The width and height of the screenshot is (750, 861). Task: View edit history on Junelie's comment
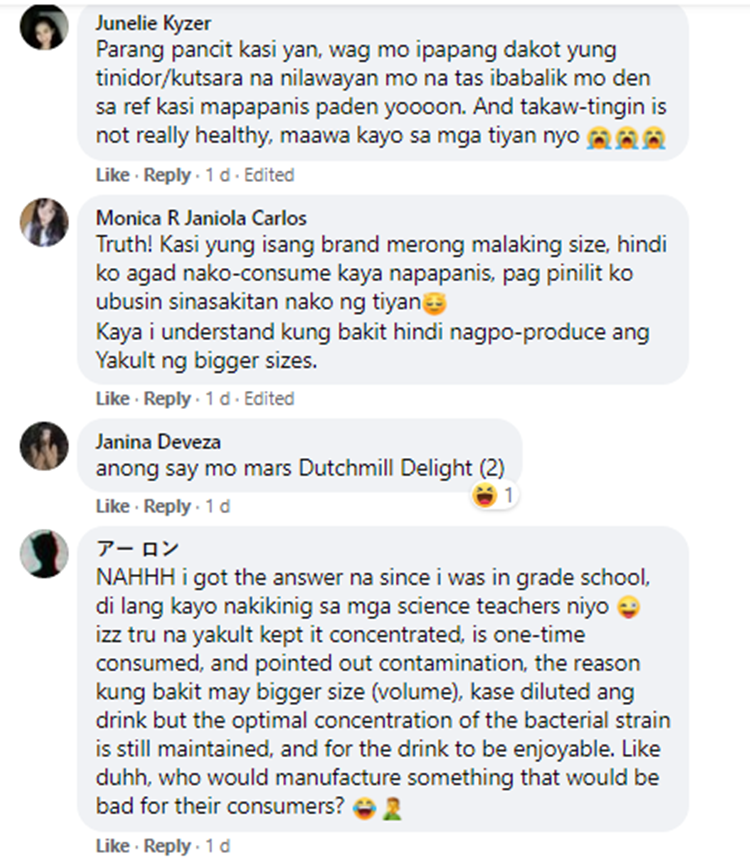(269, 175)
